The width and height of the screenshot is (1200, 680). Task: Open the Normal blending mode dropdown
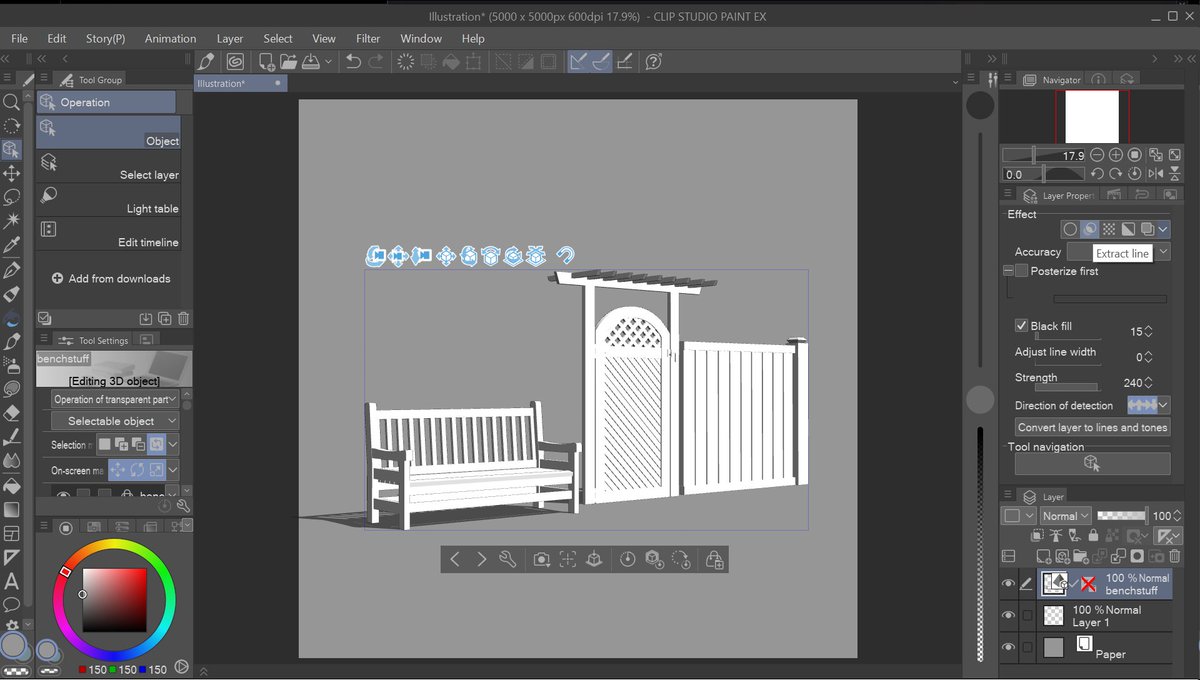pyautogui.click(x=1065, y=516)
